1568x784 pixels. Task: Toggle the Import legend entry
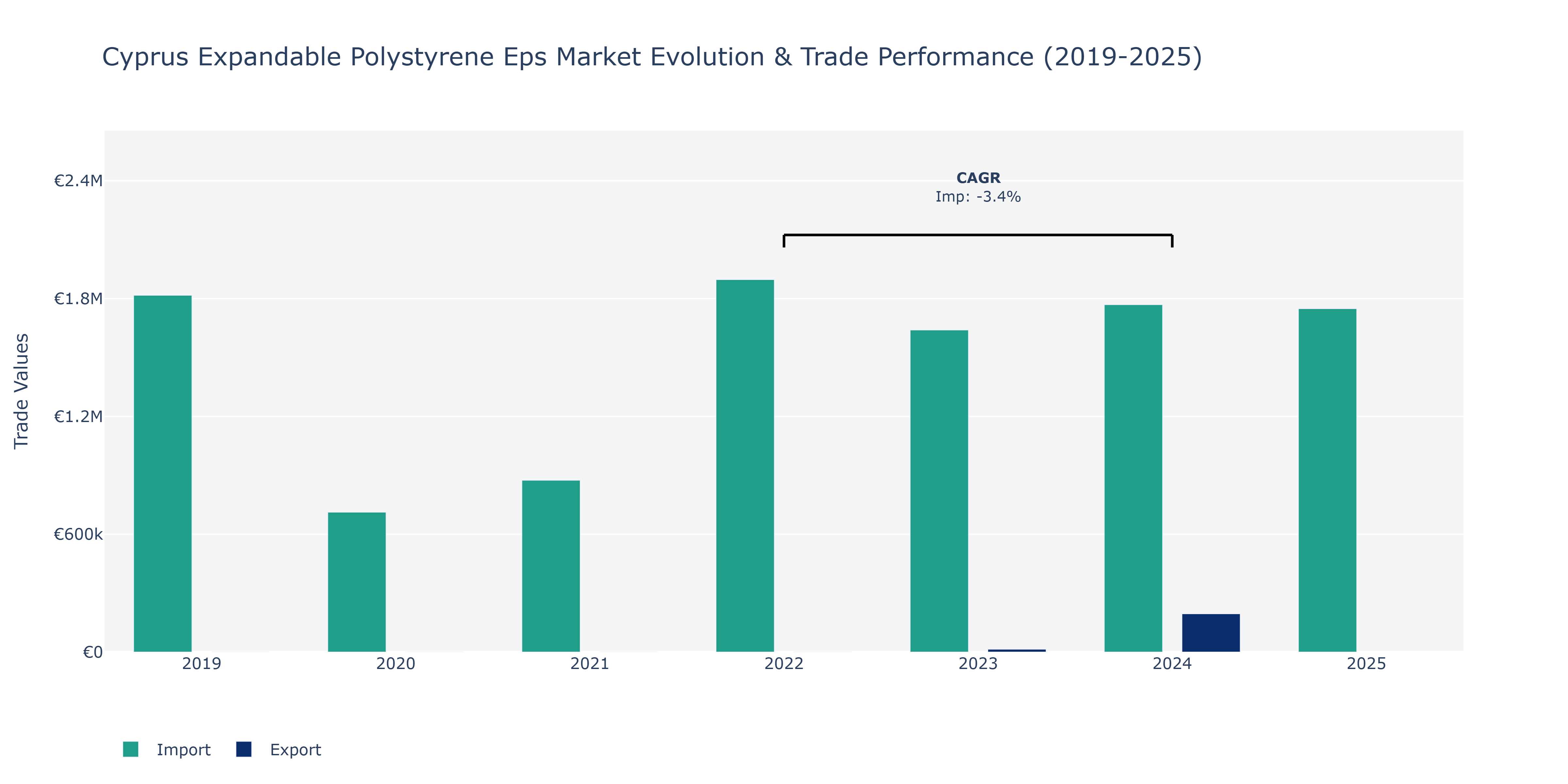(x=166, y=749)
